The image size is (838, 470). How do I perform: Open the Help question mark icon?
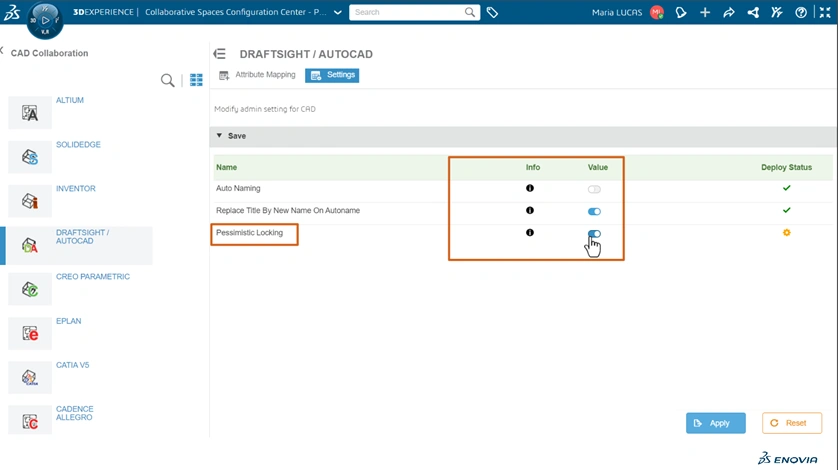tap(801, 13)
